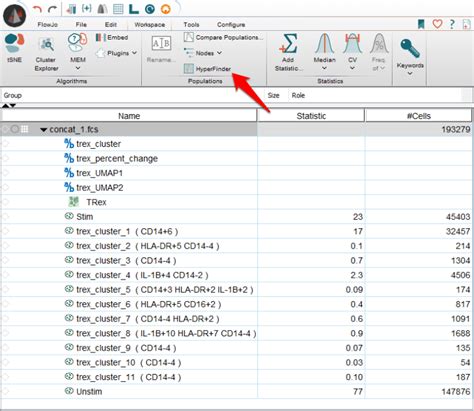
Task: Open Cluster Explorer
Action: click(46, 54)
